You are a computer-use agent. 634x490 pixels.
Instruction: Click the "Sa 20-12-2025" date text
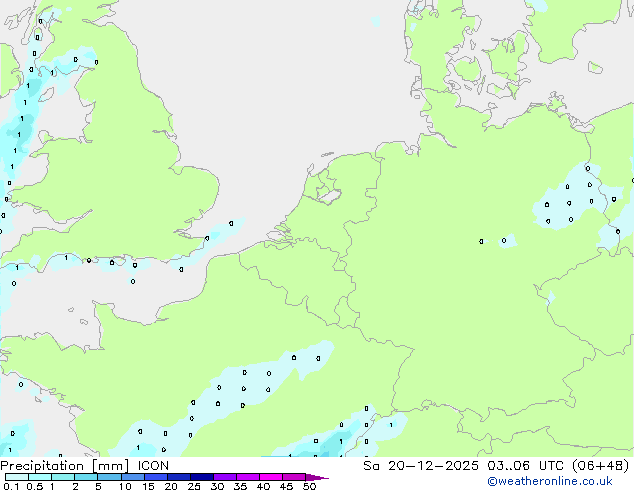coord(421,466)
